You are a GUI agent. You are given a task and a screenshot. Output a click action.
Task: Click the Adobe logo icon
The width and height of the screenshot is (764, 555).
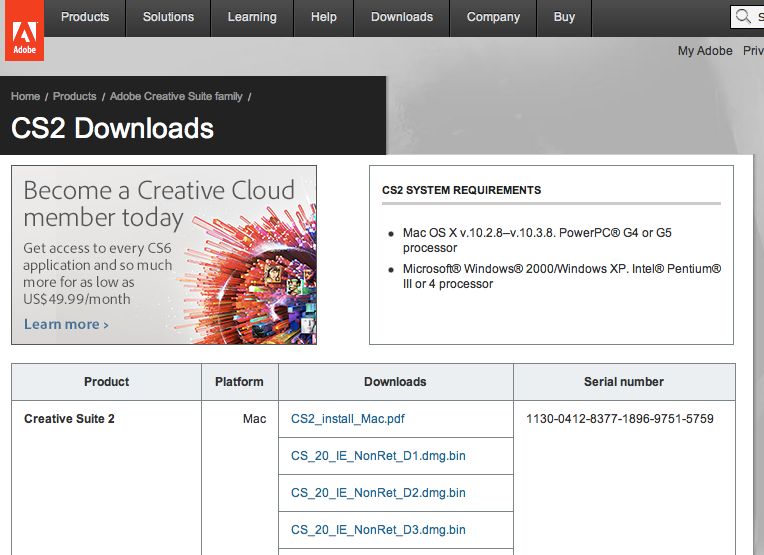tap(24, 30)
